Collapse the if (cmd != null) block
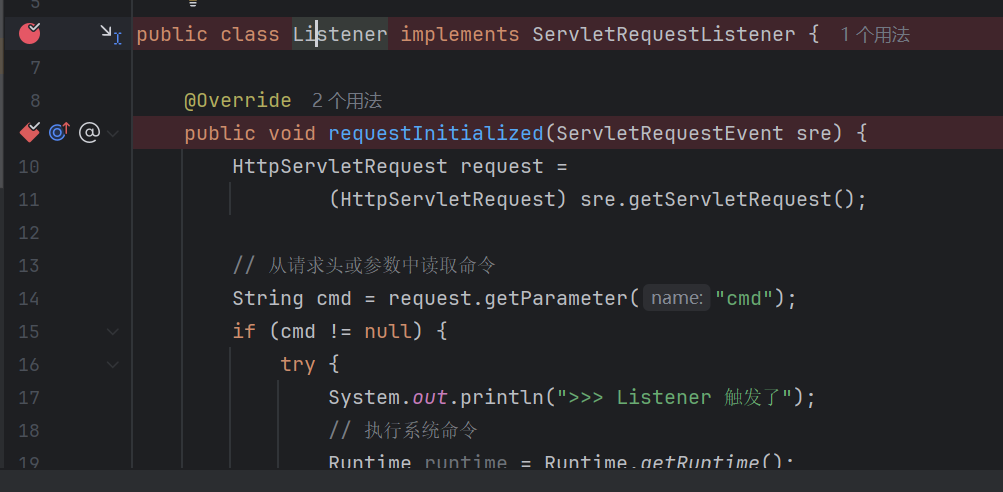Viewport: 1003px width, 492px height. pos(113,331)
